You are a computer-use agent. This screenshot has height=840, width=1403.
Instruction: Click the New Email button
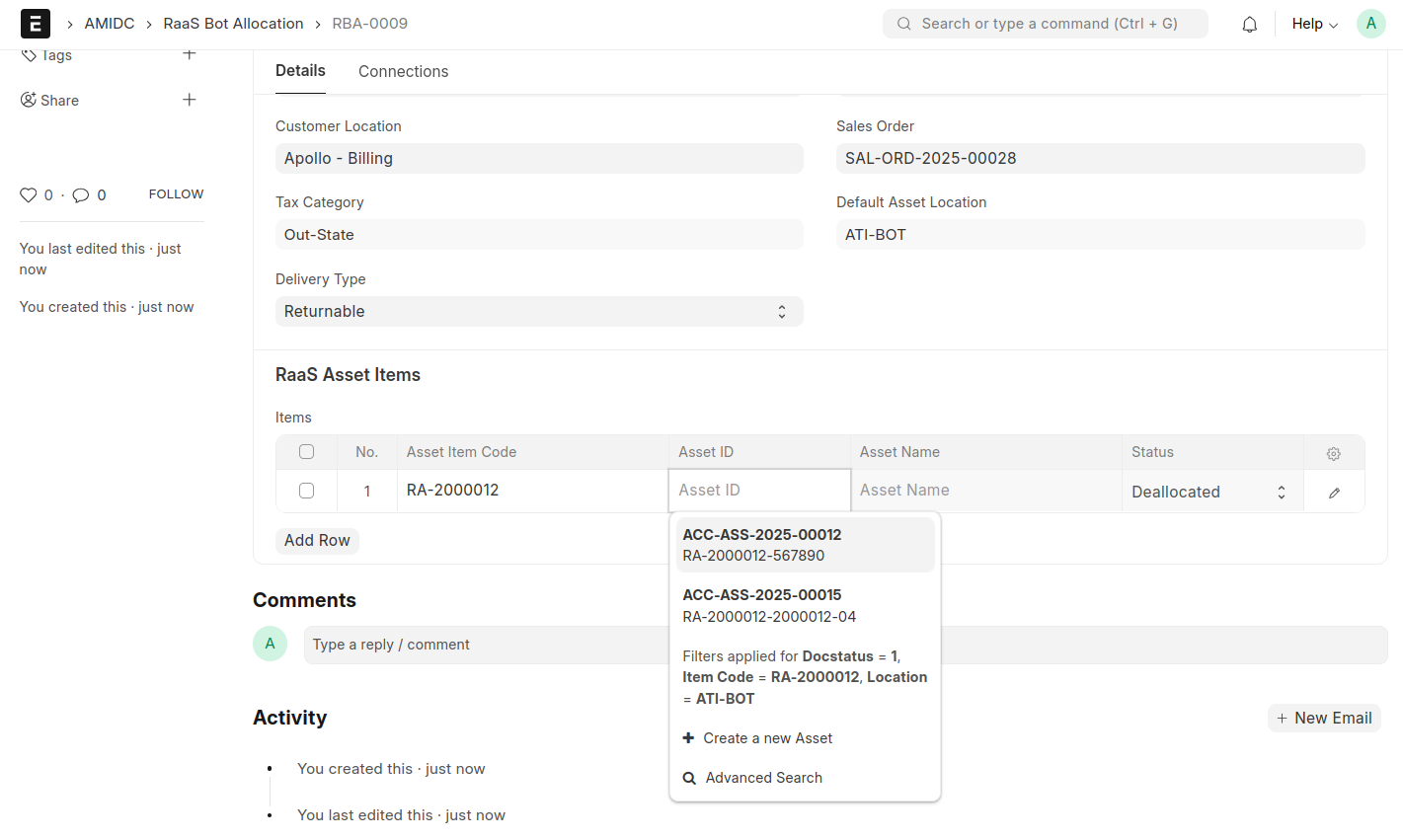[1323, 718]
